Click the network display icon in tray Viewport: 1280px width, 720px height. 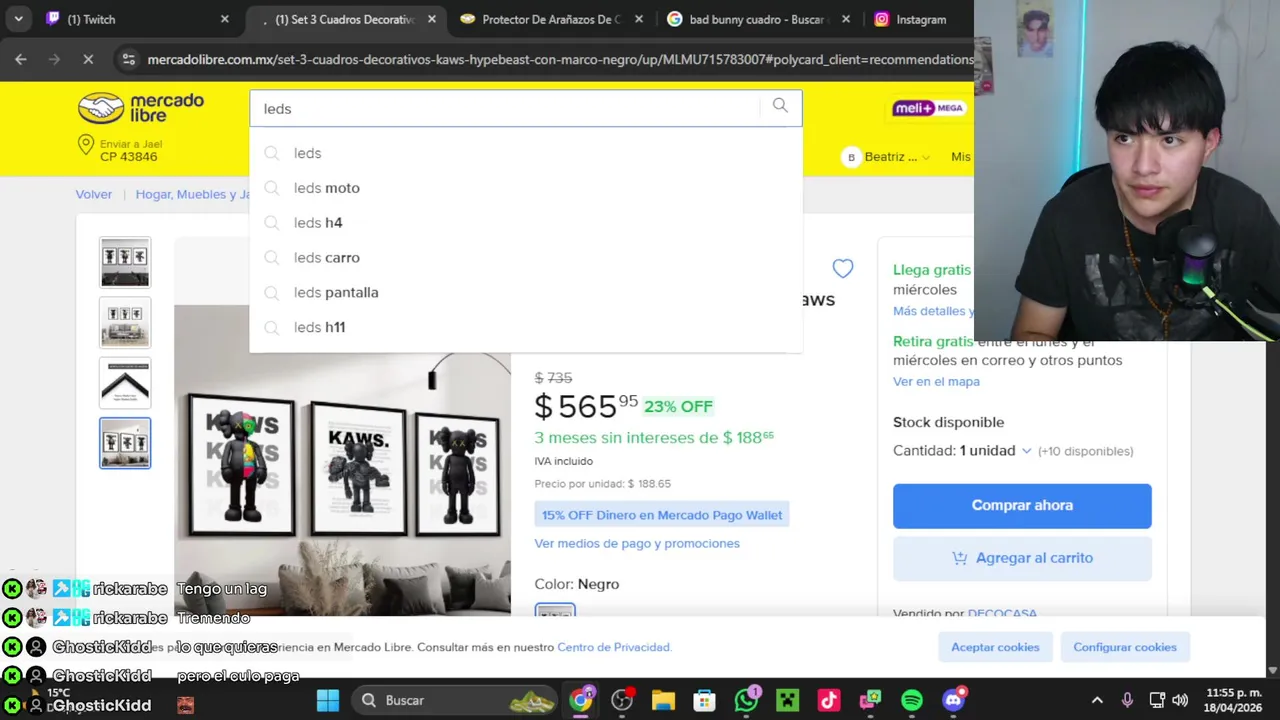pos(1157,700)
